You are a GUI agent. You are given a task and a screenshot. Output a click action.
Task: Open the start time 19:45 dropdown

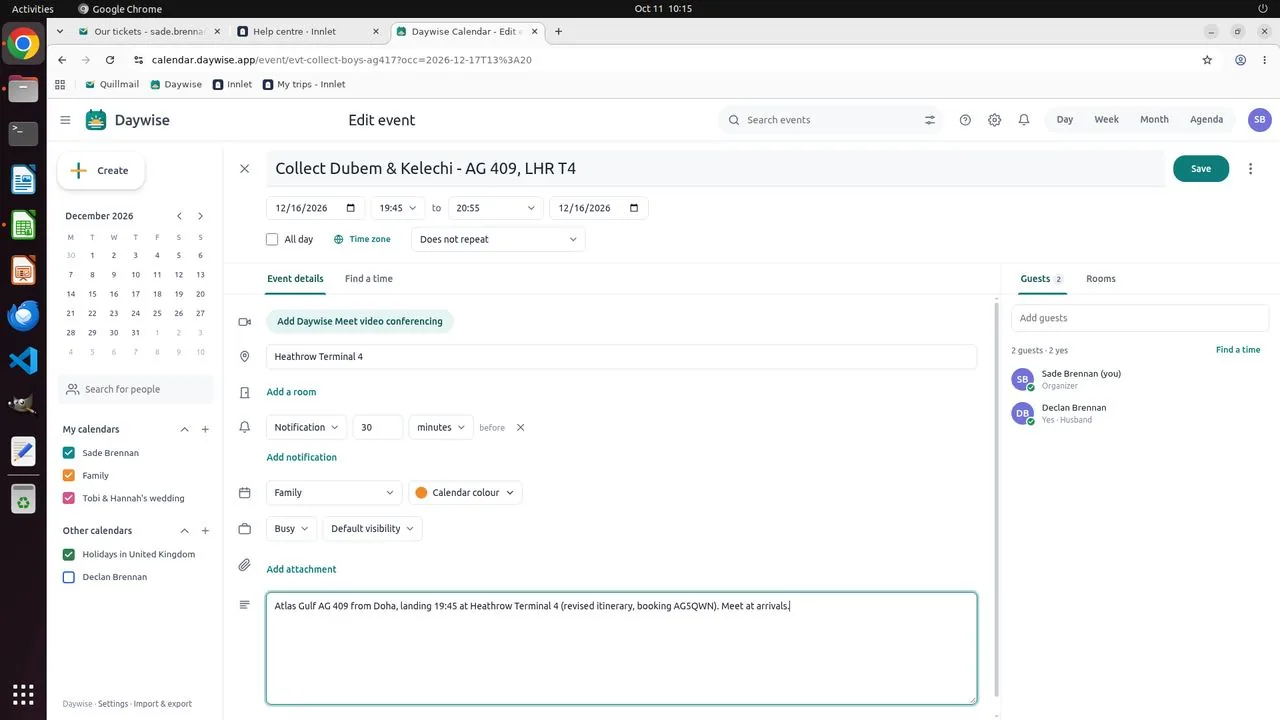click(x=397, y=208)
